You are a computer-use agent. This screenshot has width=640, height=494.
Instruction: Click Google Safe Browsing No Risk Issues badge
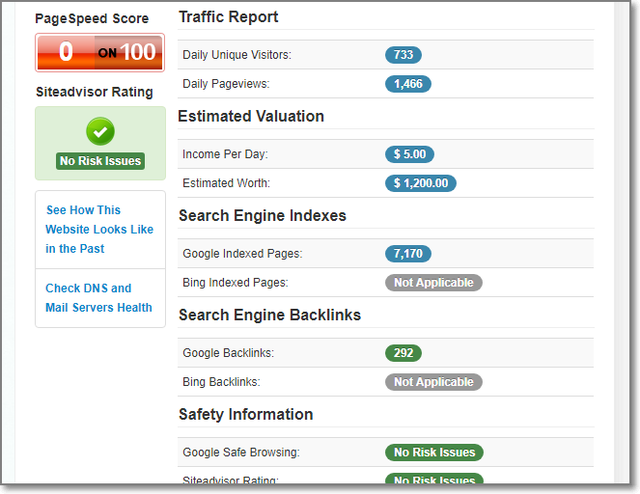tap(433, 452)
